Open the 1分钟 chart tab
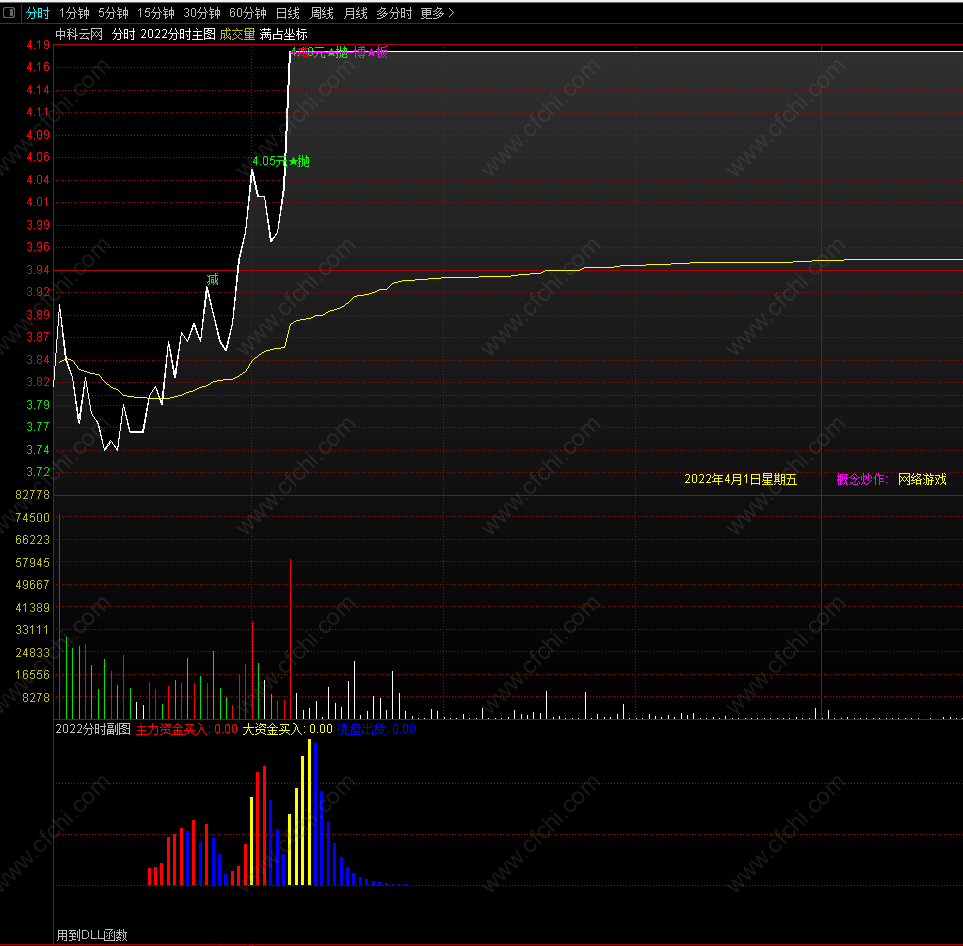 (x=74, y=13)
